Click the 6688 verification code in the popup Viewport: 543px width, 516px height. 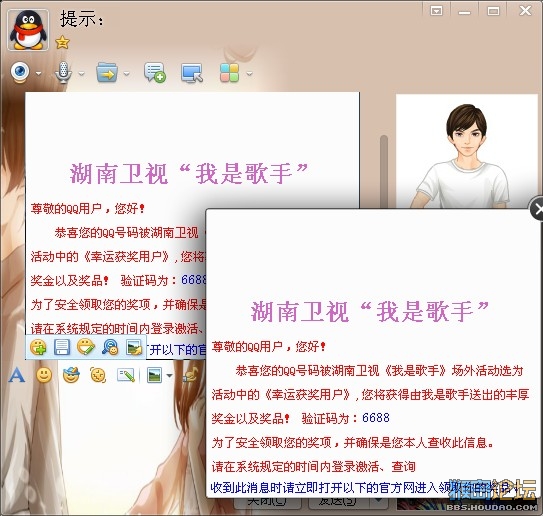click(376, 418)
